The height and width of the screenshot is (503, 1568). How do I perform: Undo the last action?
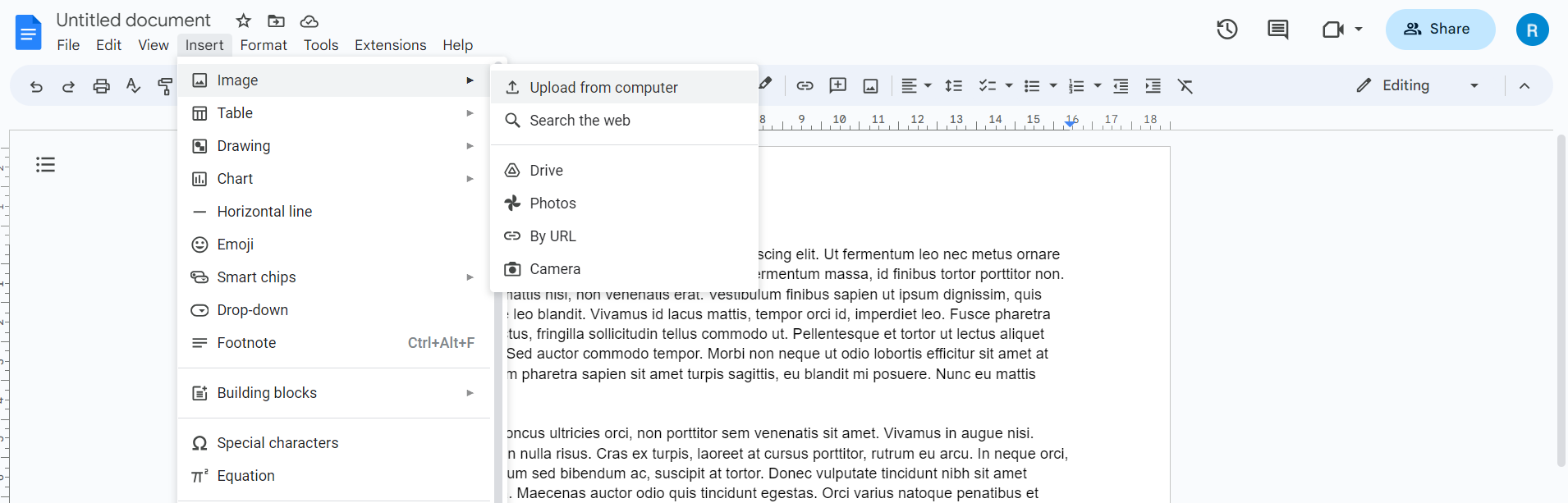[36, 86]
